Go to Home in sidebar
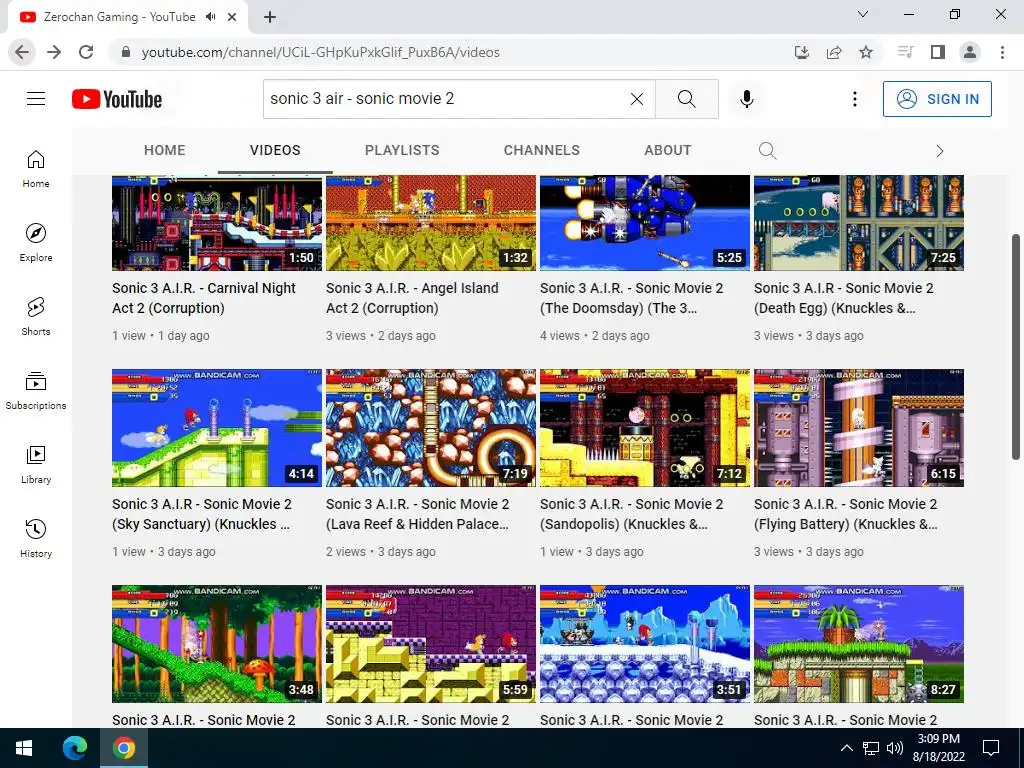 [36, 168]
